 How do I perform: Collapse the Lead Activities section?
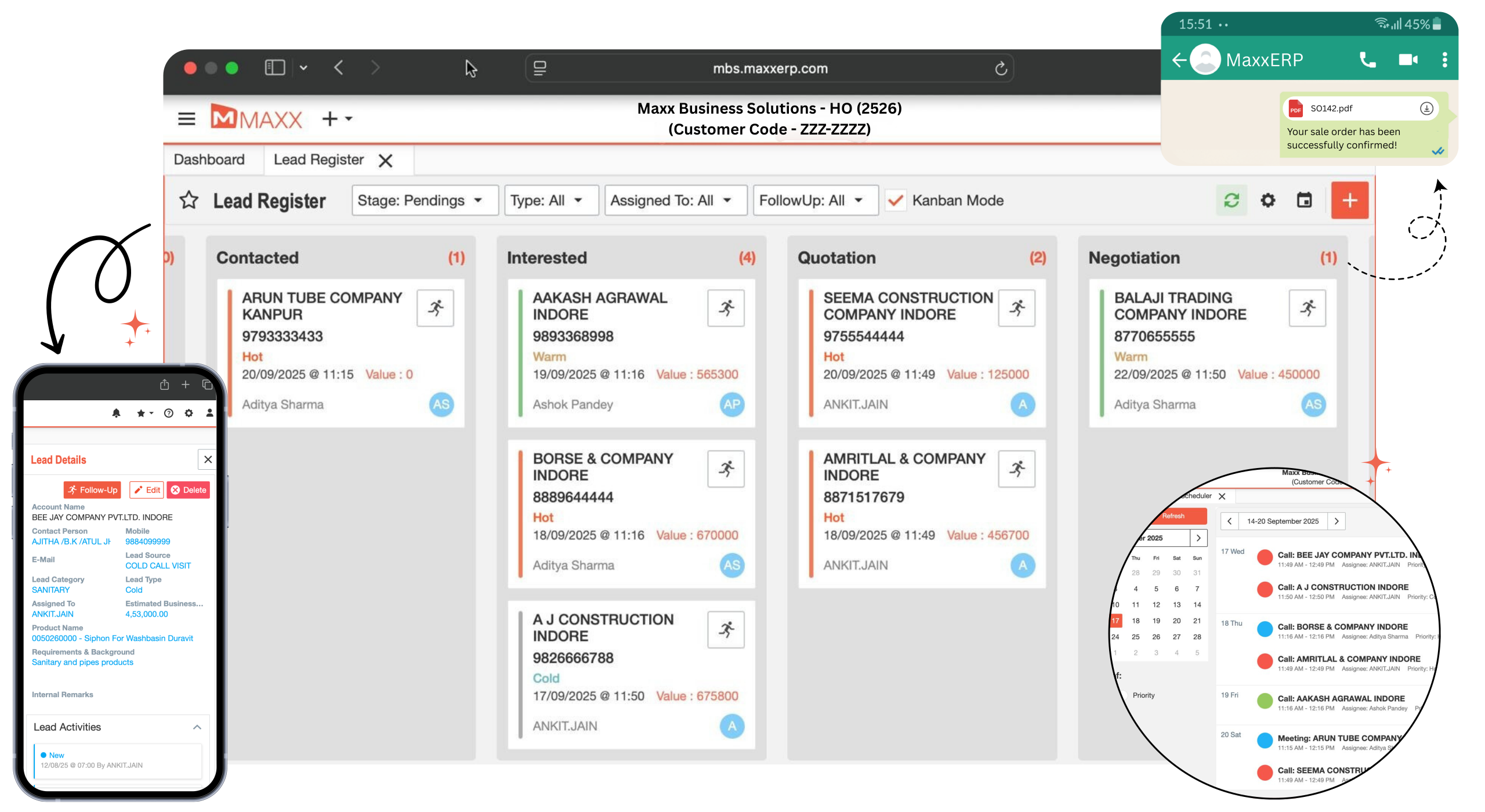click(197, 727)
